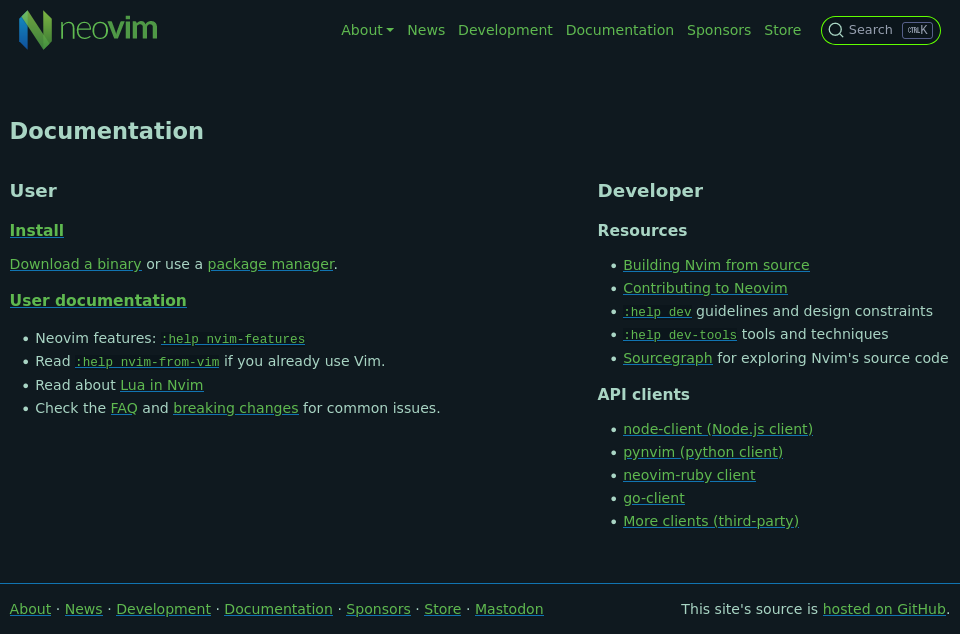
Task: Click Mastodon in the footer
Action: (508, 609)
